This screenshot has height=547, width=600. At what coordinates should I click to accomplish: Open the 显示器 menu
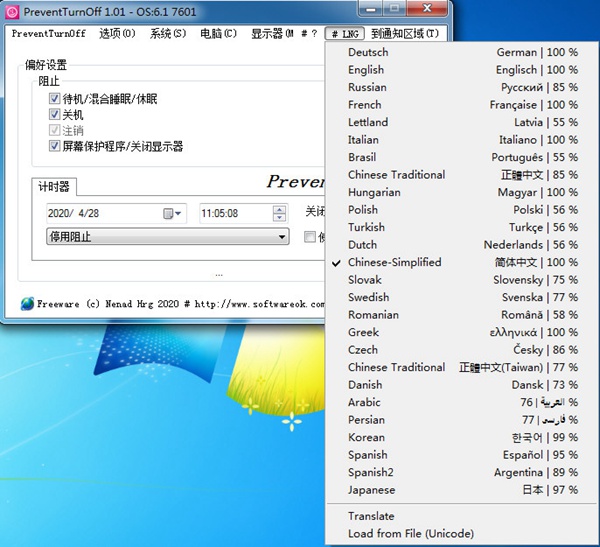click(272, 34)
